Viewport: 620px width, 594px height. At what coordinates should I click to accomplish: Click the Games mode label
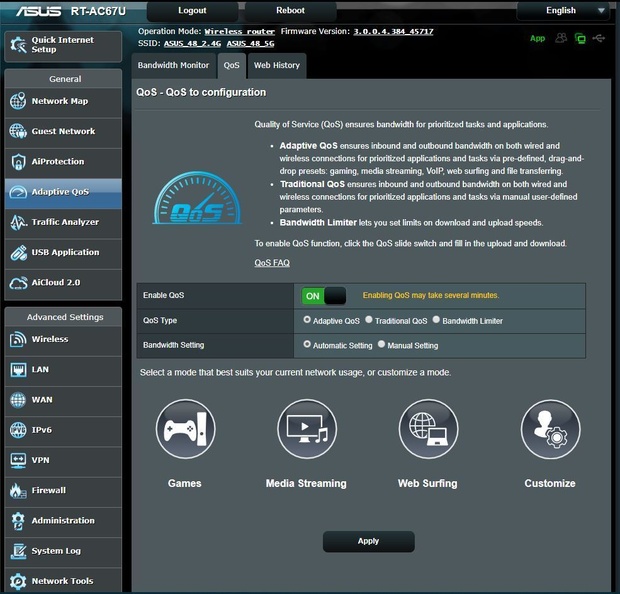point(185,483)
